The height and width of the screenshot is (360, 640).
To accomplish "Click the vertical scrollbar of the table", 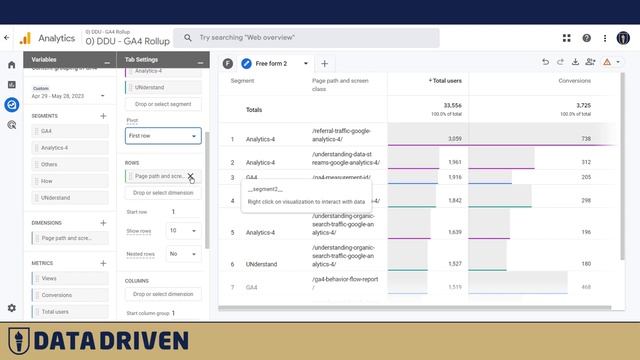I will point(622,166).
